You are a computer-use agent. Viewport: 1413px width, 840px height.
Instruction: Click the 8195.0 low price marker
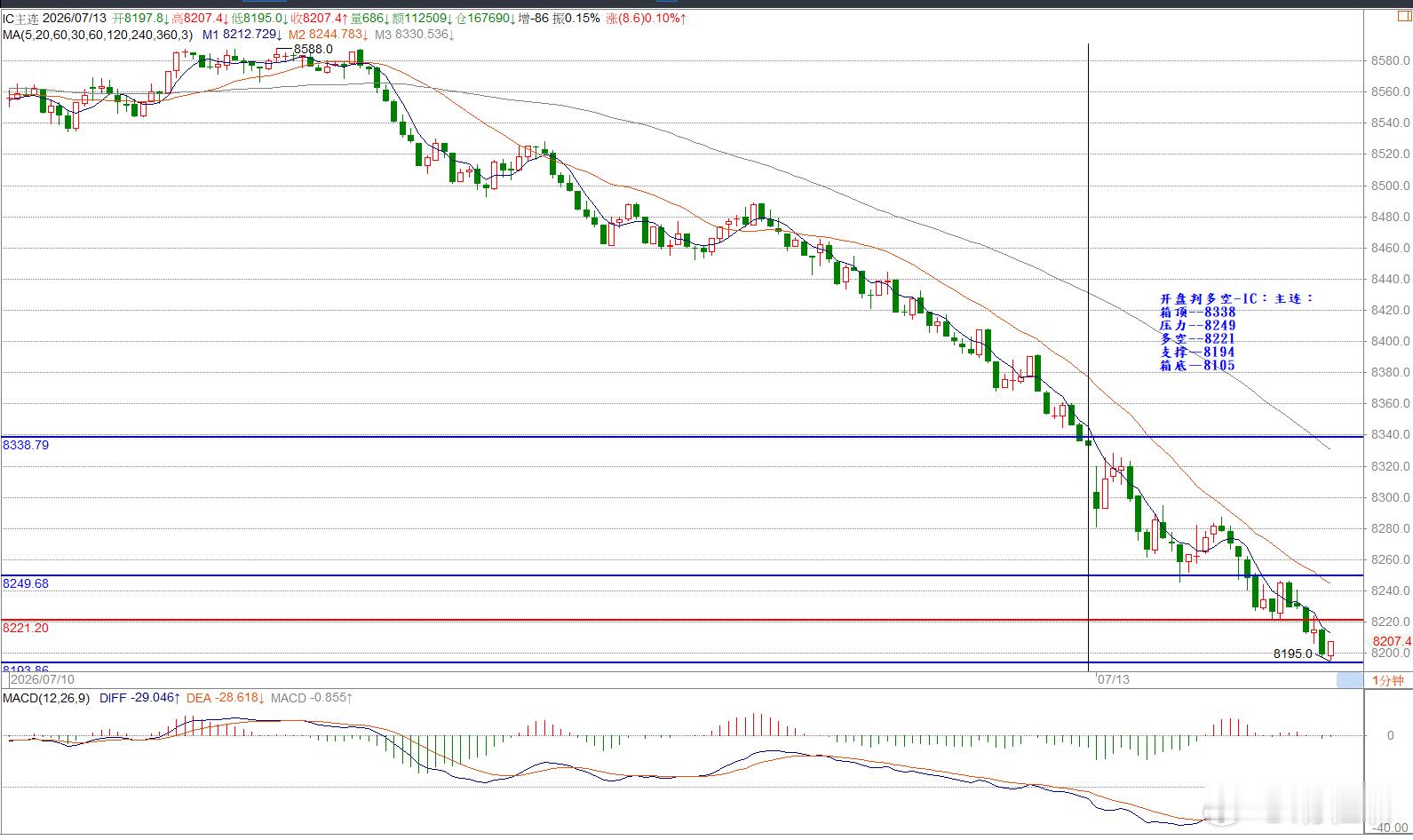click(1292, 654)
